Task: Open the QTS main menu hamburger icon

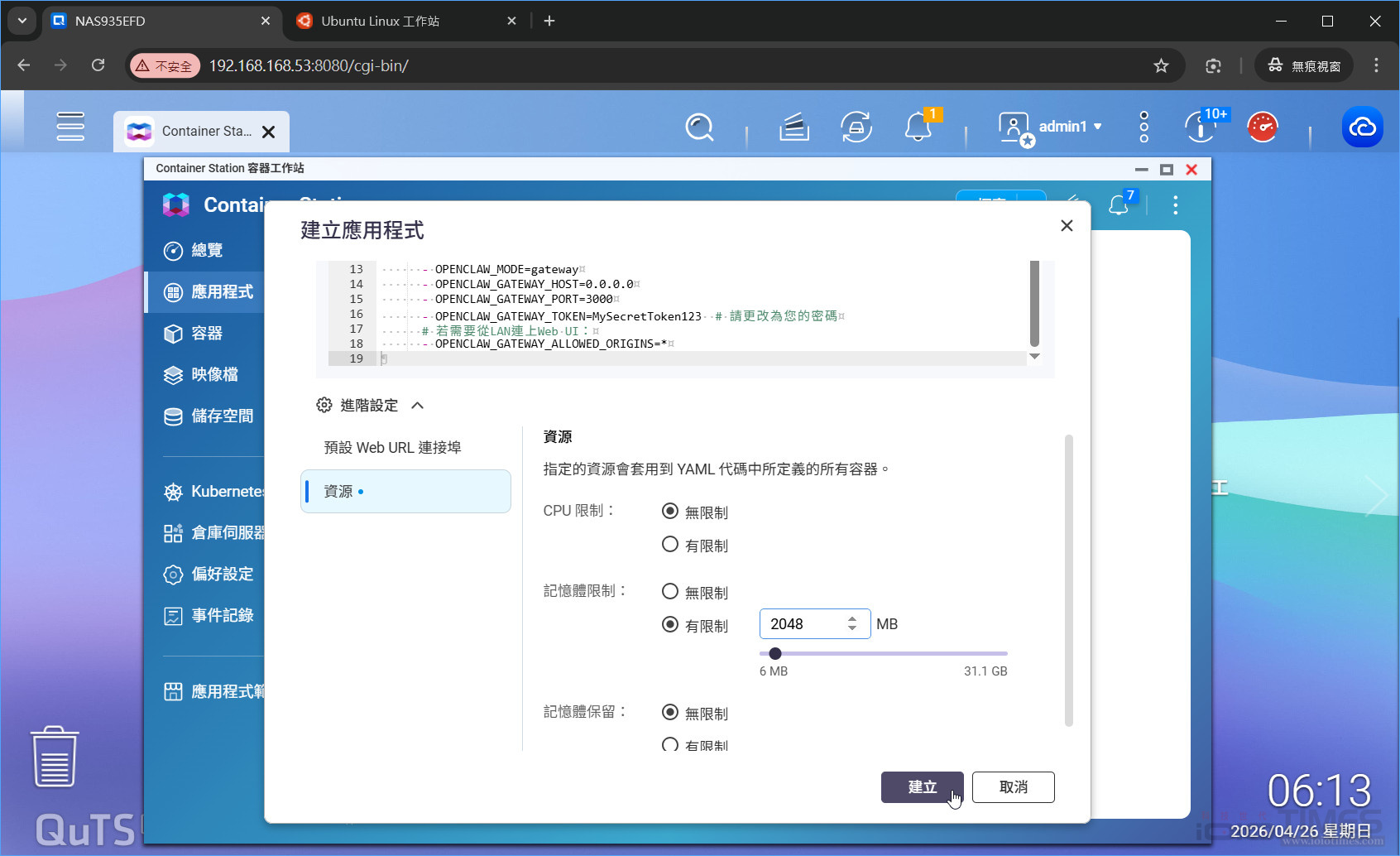Action: click(x=70, y=127)
